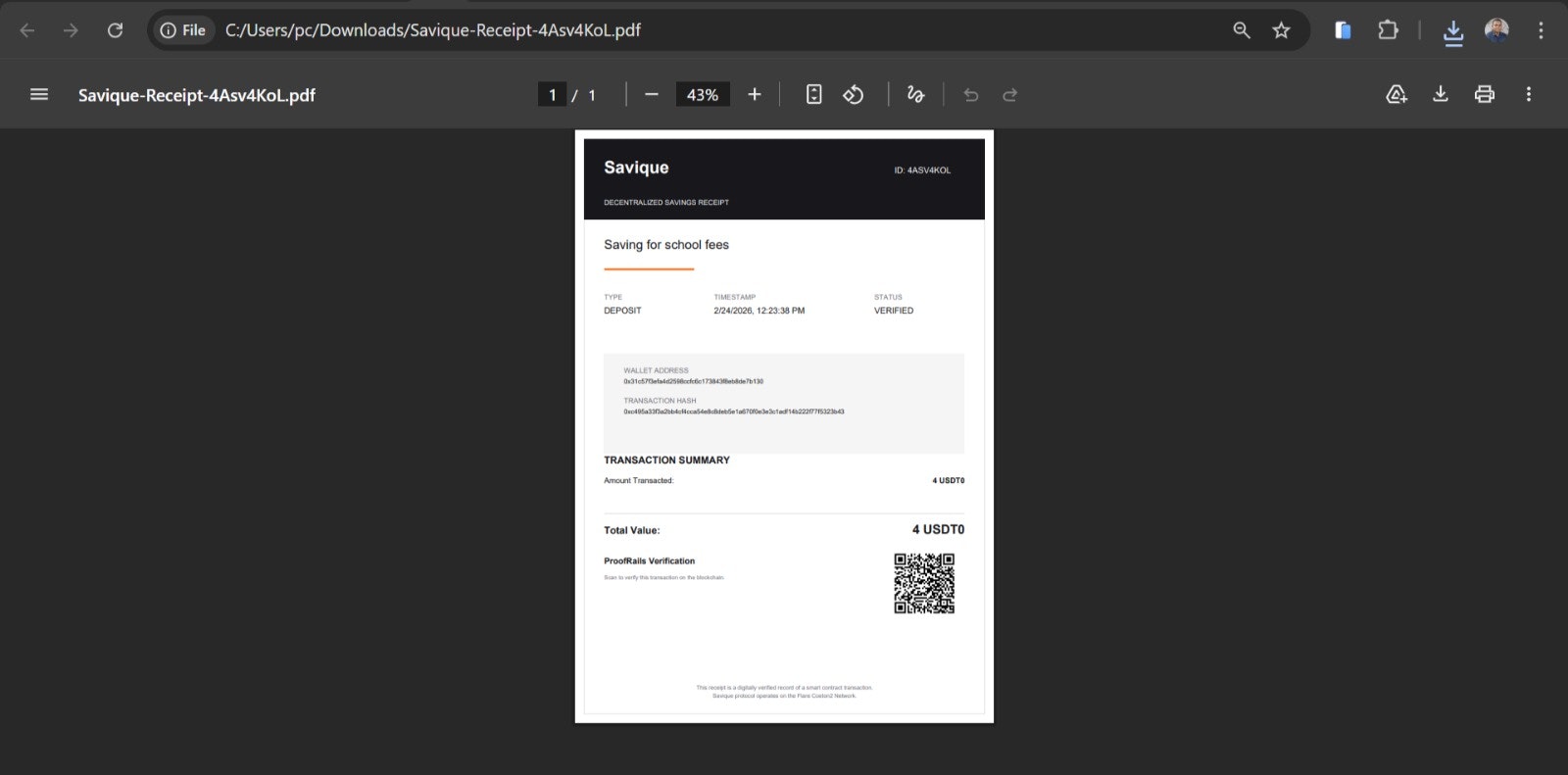Fit PDF to page
1568x775 pixels.
[x=814, y=95]
